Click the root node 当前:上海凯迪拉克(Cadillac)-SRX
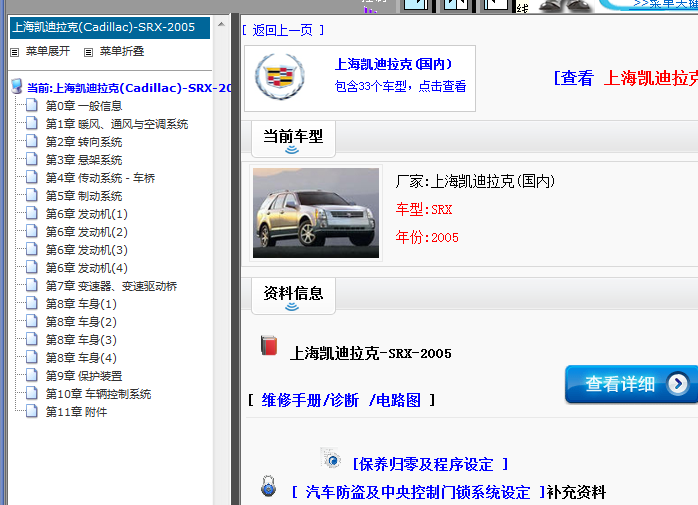This screenshot has height=505, width=698. (x=129, y=88)
